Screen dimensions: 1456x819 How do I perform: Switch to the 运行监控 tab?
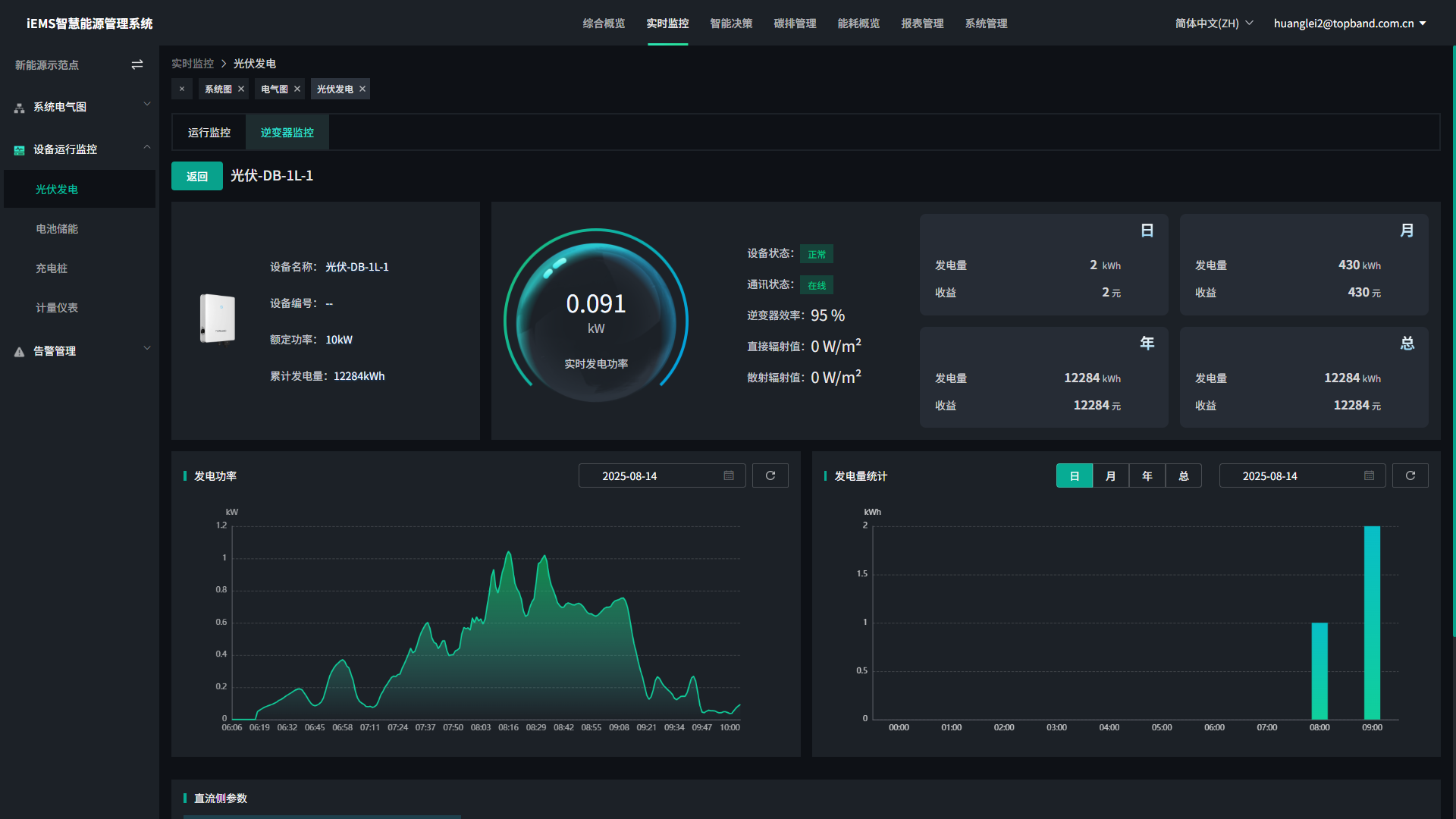coord(209,132)
